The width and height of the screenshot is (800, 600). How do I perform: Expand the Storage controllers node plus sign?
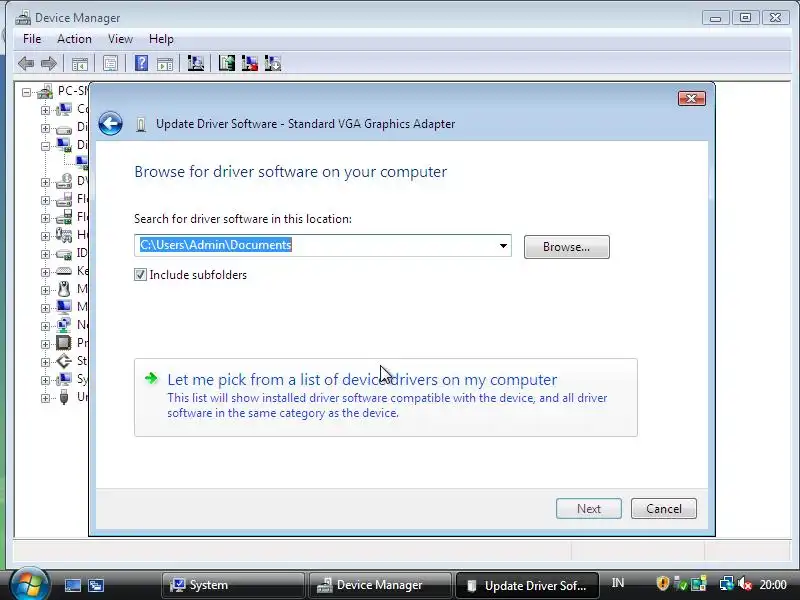coord(45,362)
